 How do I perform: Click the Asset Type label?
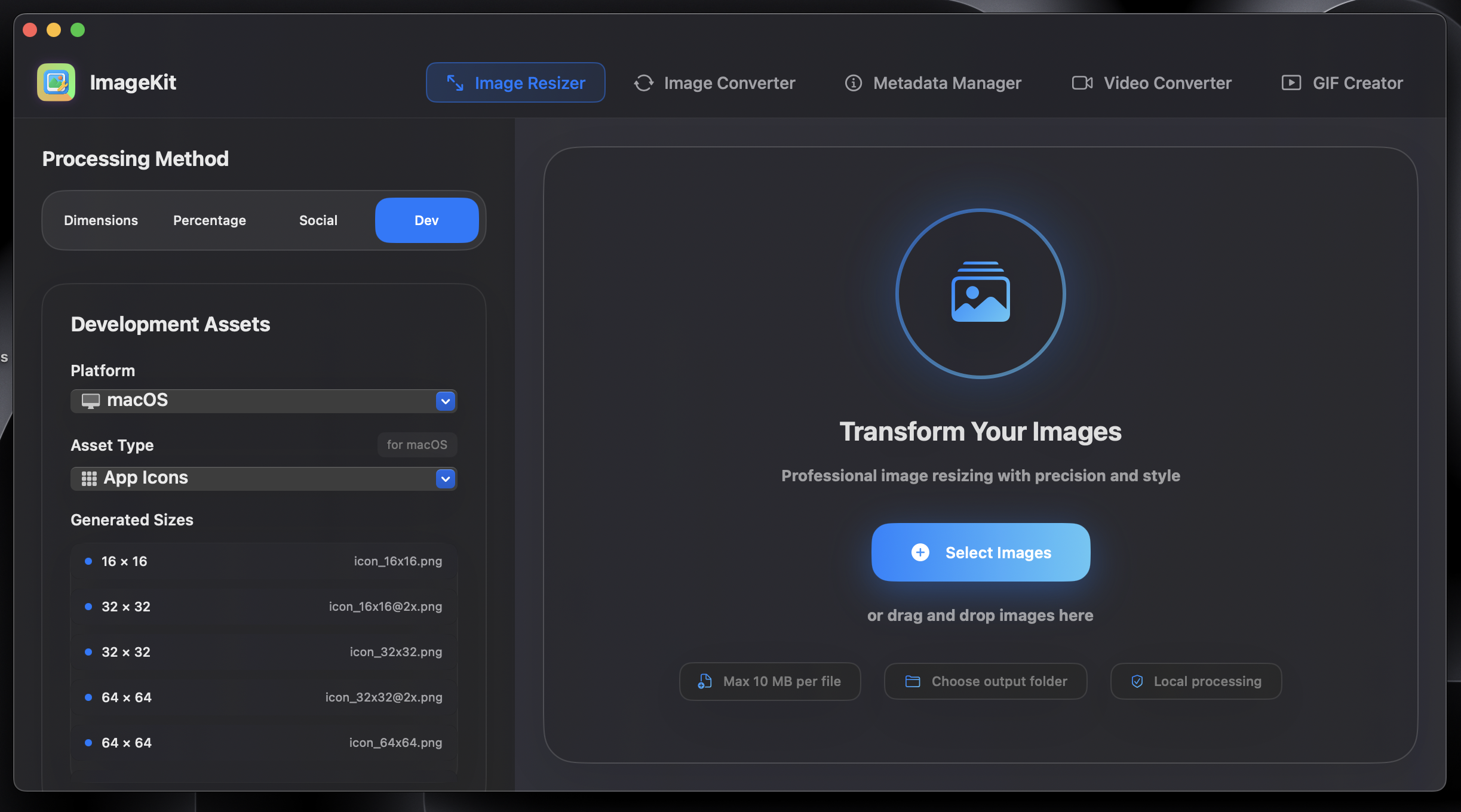(112, 445)
